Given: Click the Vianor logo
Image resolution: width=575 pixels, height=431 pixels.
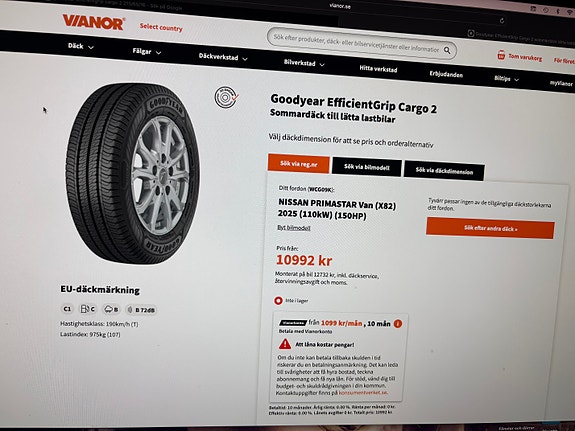Looking at the screenshot, I should (x=94, y=22).
